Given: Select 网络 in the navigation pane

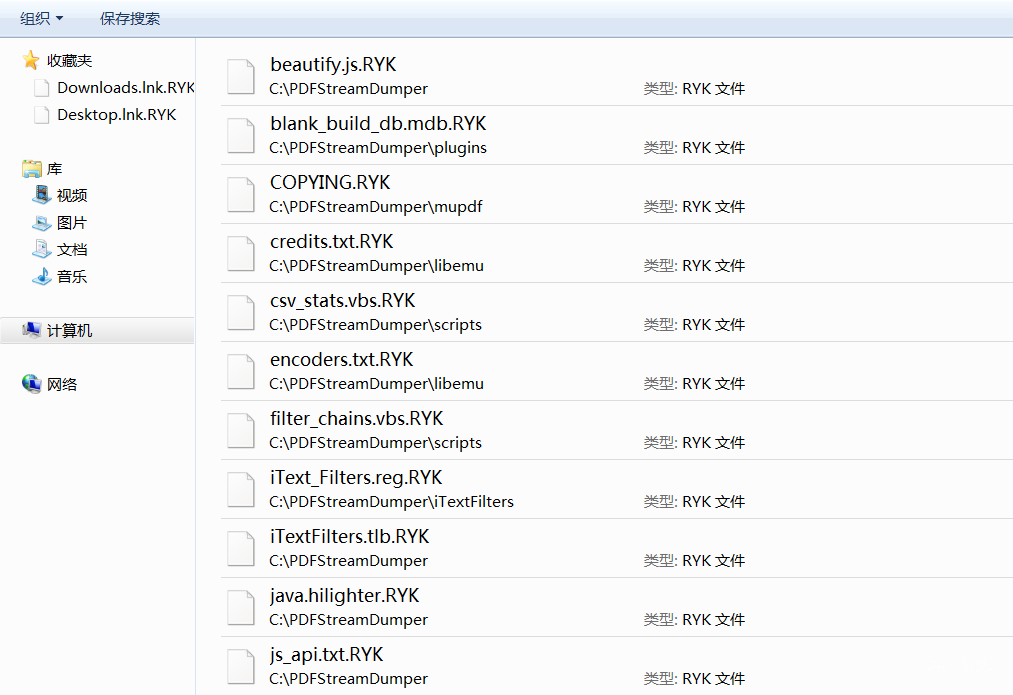Looking at the screenshot, I should pyautogui.click(x=61, y=384).
